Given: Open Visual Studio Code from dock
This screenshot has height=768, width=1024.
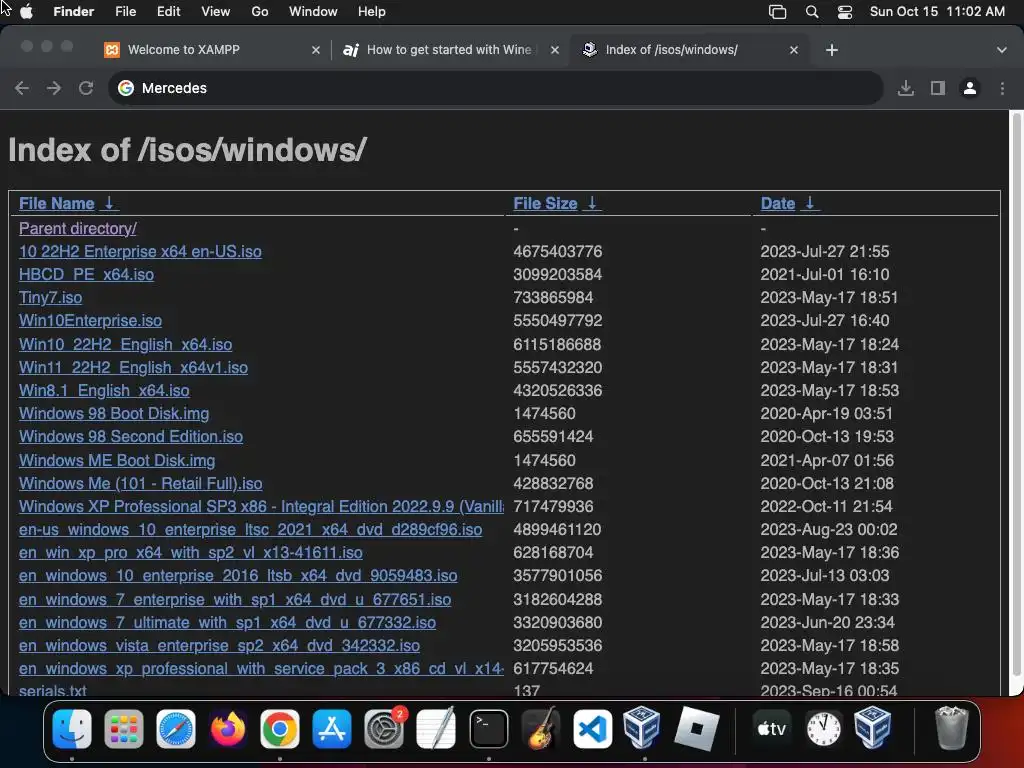Looking at the screenshot, I should tap(592, 728).
